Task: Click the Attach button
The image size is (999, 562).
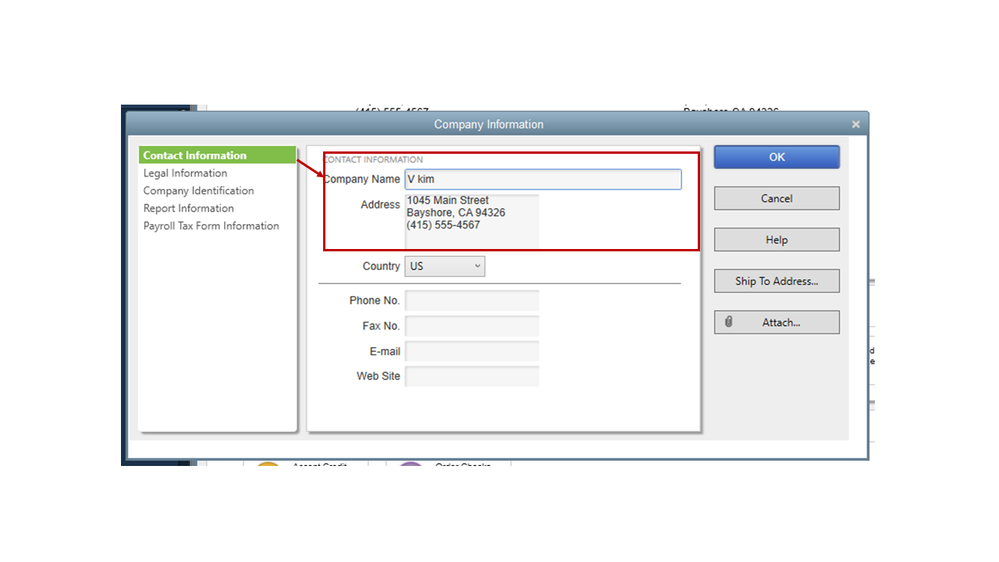Action: (776, 322)
